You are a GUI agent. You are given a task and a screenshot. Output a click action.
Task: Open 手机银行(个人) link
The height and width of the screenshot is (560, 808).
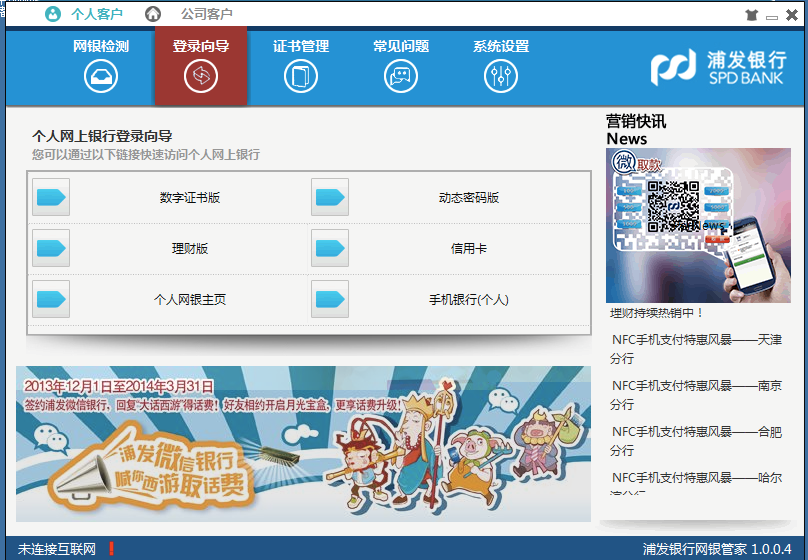pos(468,300)
